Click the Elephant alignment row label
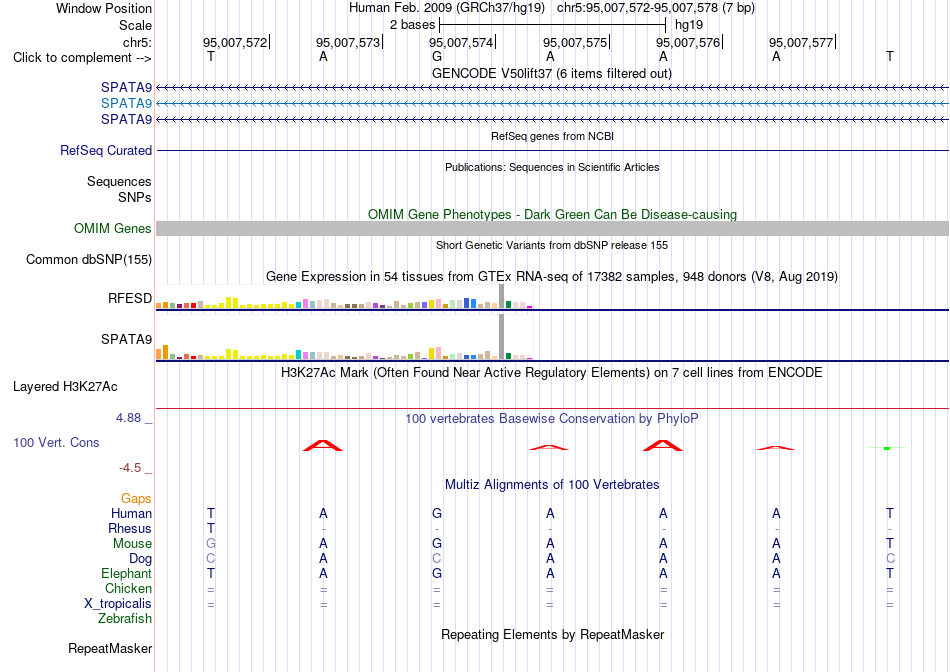The image size is (950, 672). click(127, 573)
